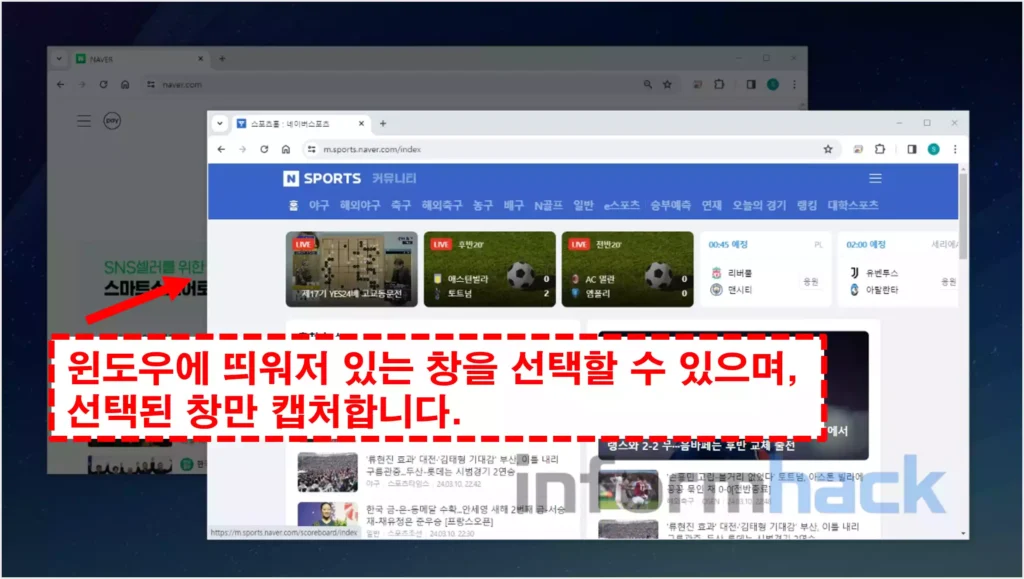Image resolution: width=1024 pixels, height=579 pixels.
Task: Select 배구 in sports navigation
Action: [513, 206]
